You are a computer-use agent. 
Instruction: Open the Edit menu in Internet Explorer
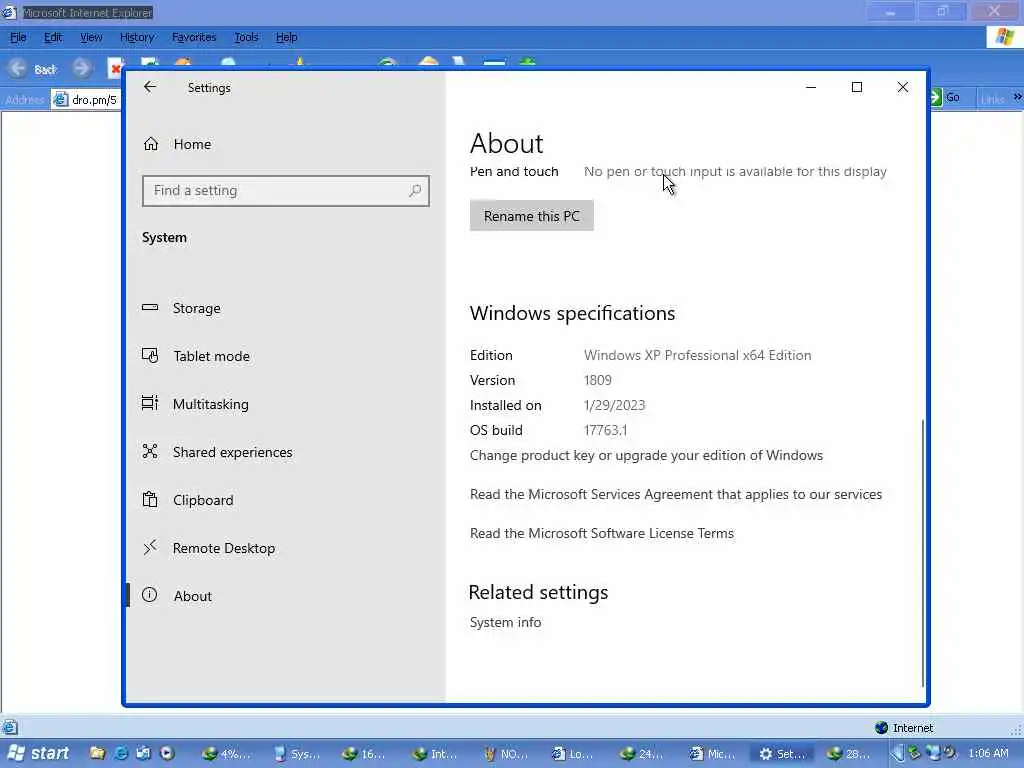[x=53, y=37]
